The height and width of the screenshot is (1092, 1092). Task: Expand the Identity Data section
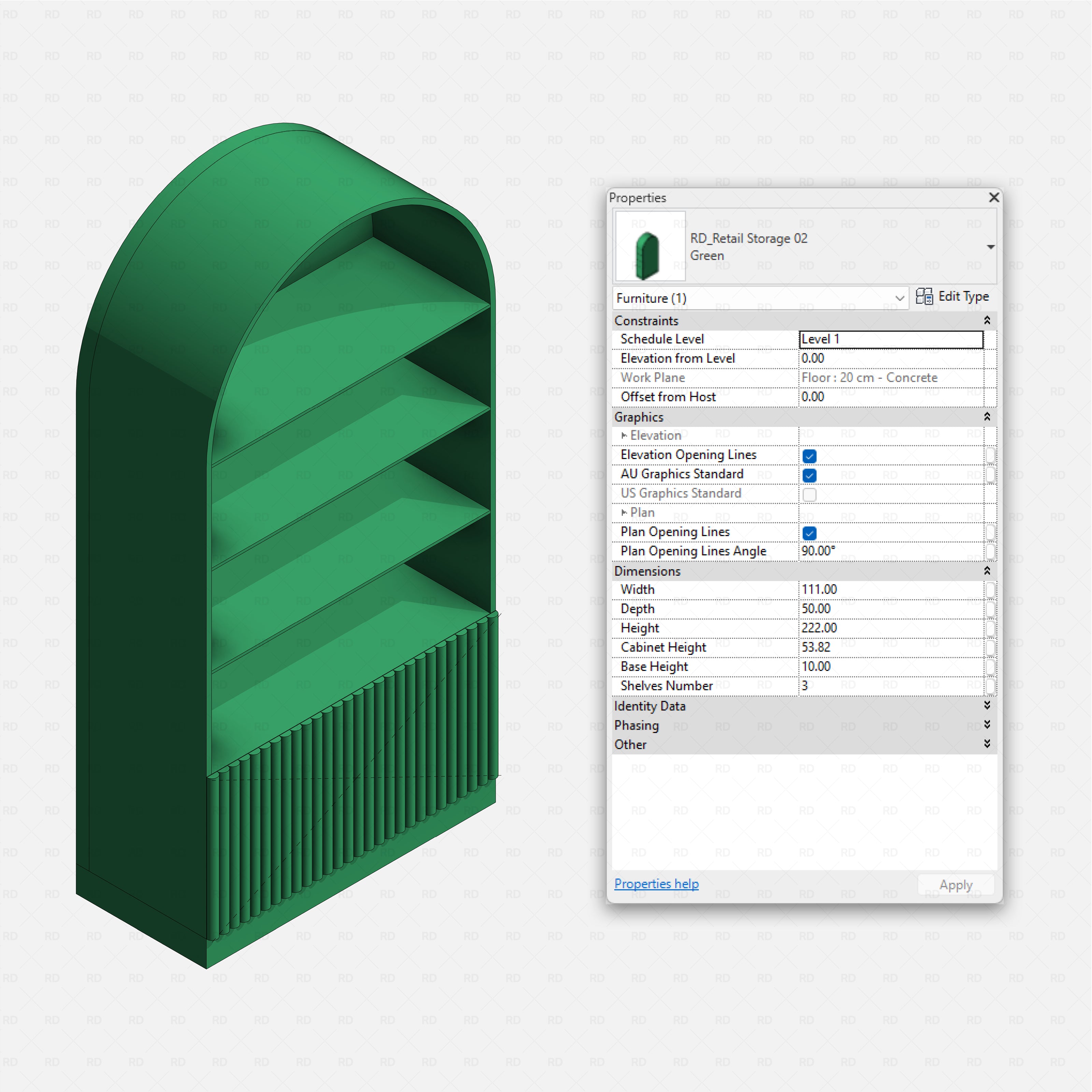click(987, 706)
